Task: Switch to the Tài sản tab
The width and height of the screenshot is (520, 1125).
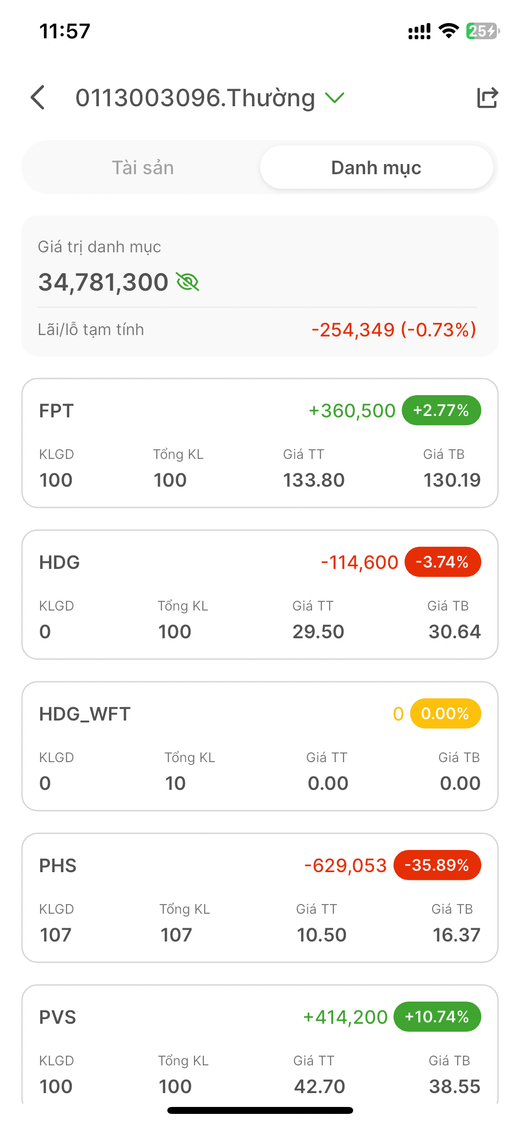Action: point(143,168)
